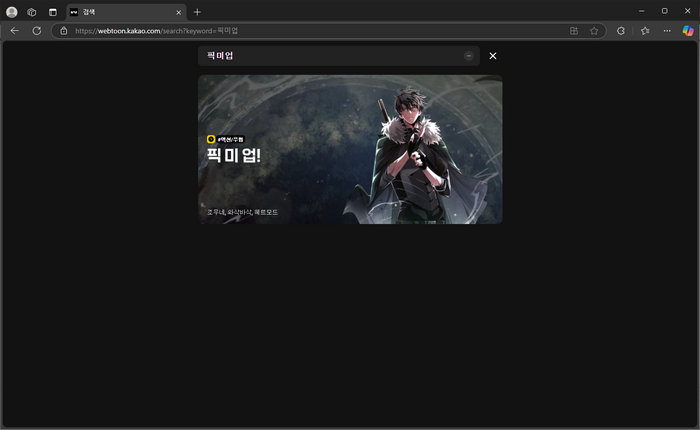
Task: Reload the current page
Action: [37, 31]
